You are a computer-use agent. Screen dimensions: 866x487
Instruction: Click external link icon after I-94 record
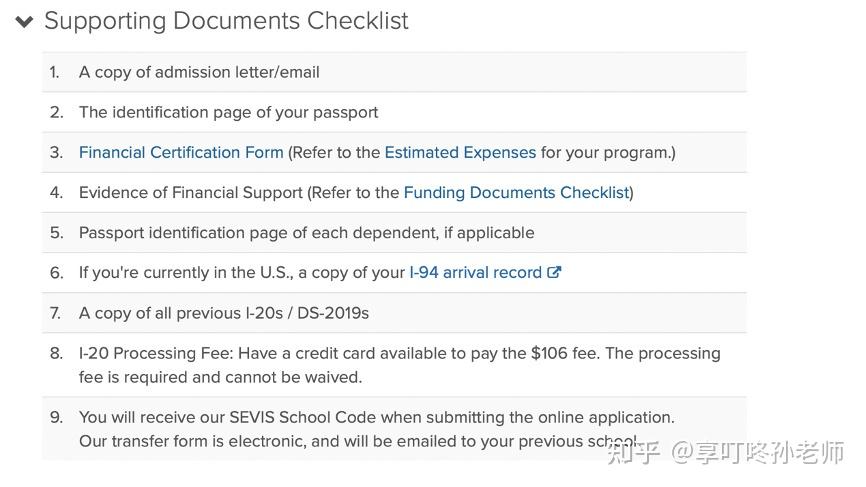(x=554, y=273)
